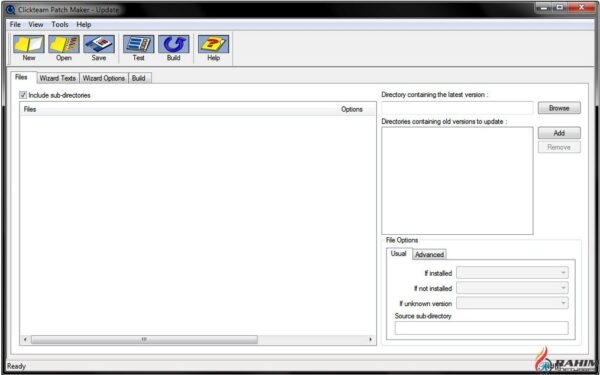Click the left scroll arrow of files list
This screenshot has width=600, height=375.
25,339
